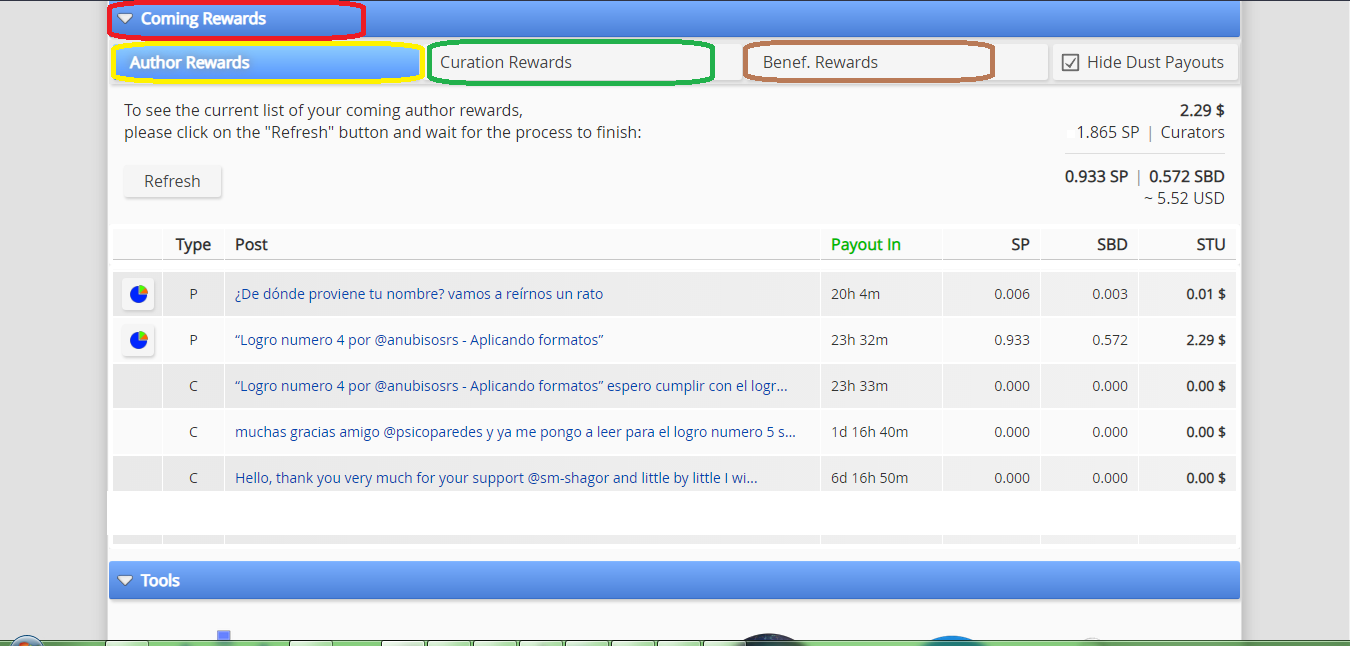1350x646 pixels.
Task: Open pie chart icon for ¿De dónde proviene post
Action: 138,294
